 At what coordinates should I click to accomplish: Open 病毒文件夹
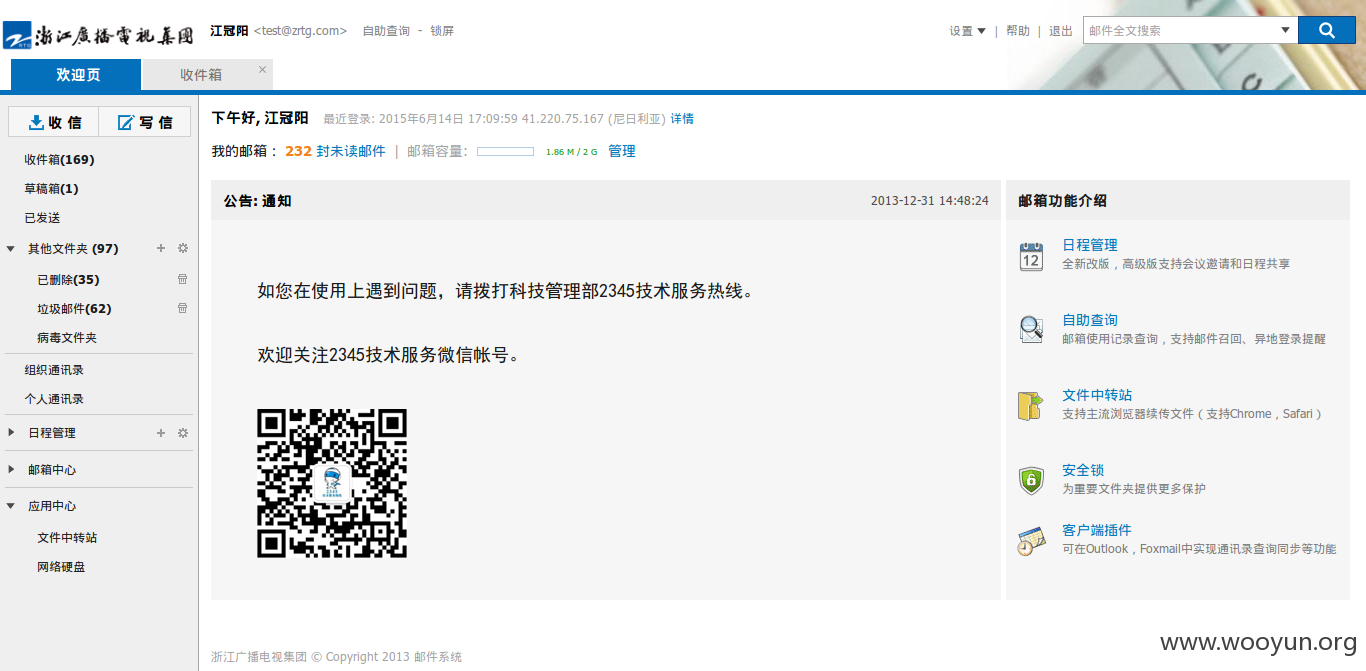pyautogui.click(x=67, y=337)
